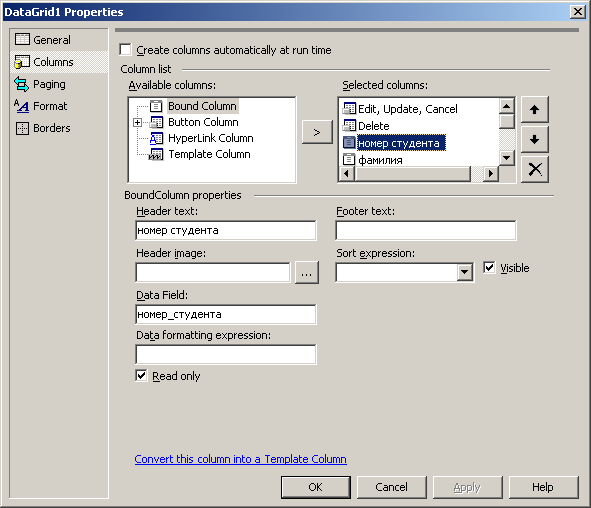Toggle the Read only checkbox

[x=141, y=376]
